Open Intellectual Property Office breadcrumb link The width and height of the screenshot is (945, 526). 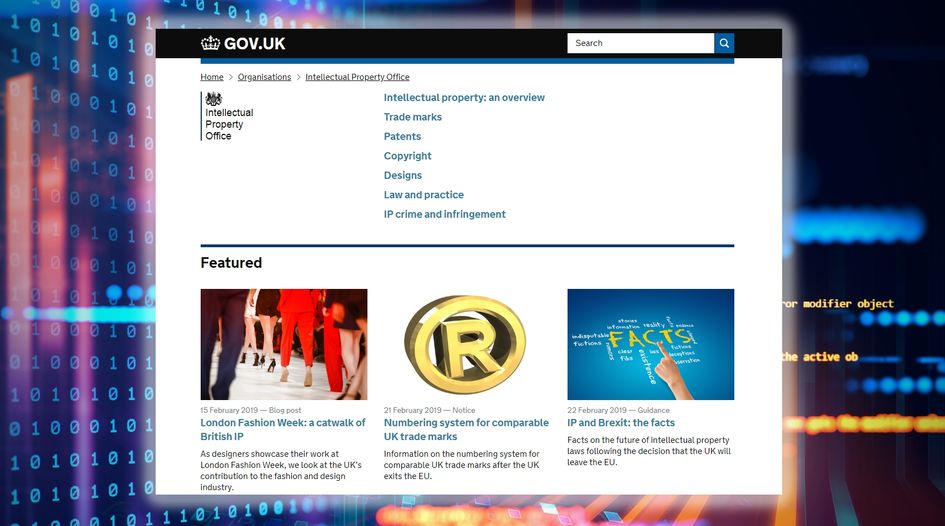pyautogui.click(x=357, y=77)
